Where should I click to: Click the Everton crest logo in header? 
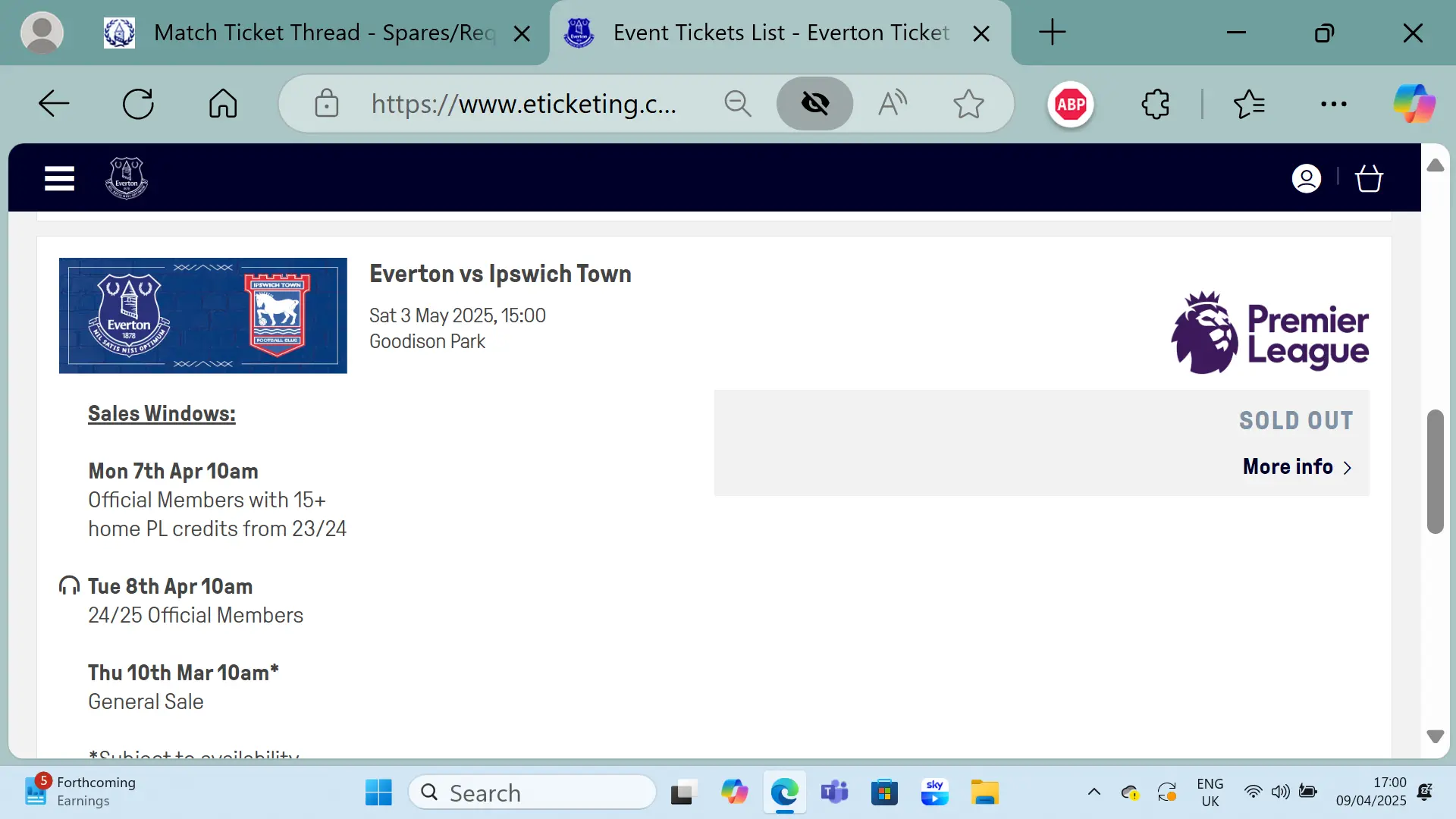coord(127,178)
